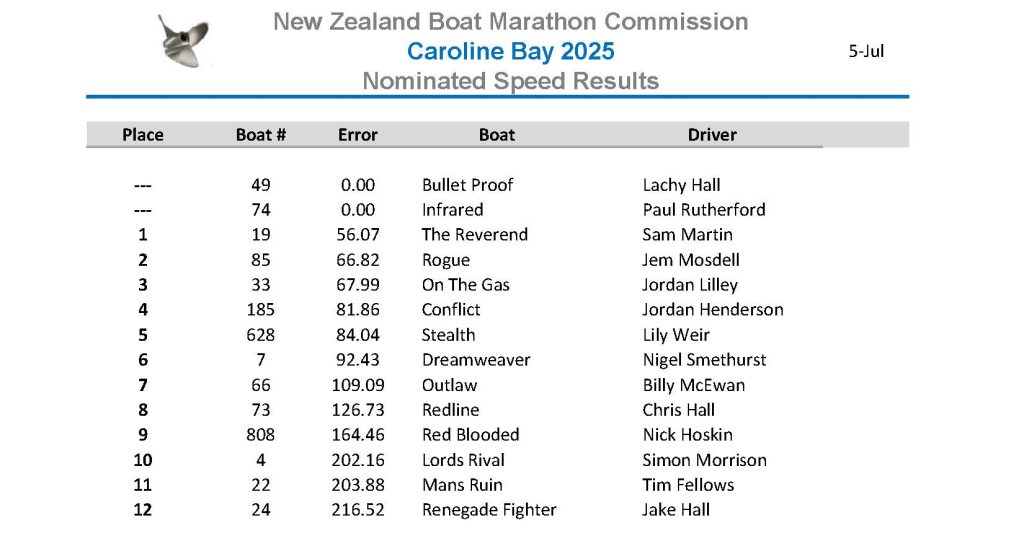Screen dimensions: 1024x541
Task: Select driver Billy McEwan
Action: [694, 385]
